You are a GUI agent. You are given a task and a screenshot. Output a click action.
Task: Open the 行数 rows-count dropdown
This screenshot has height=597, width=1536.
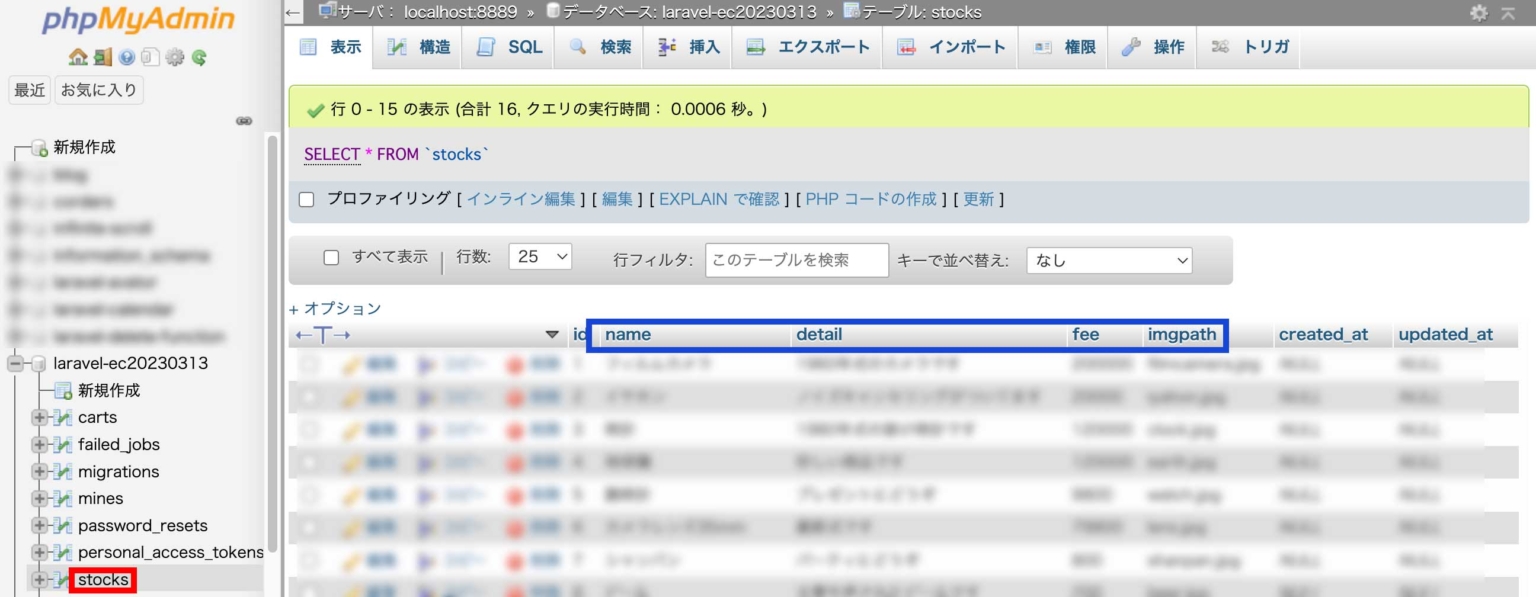pyautogui.click(x=540, y=257)
